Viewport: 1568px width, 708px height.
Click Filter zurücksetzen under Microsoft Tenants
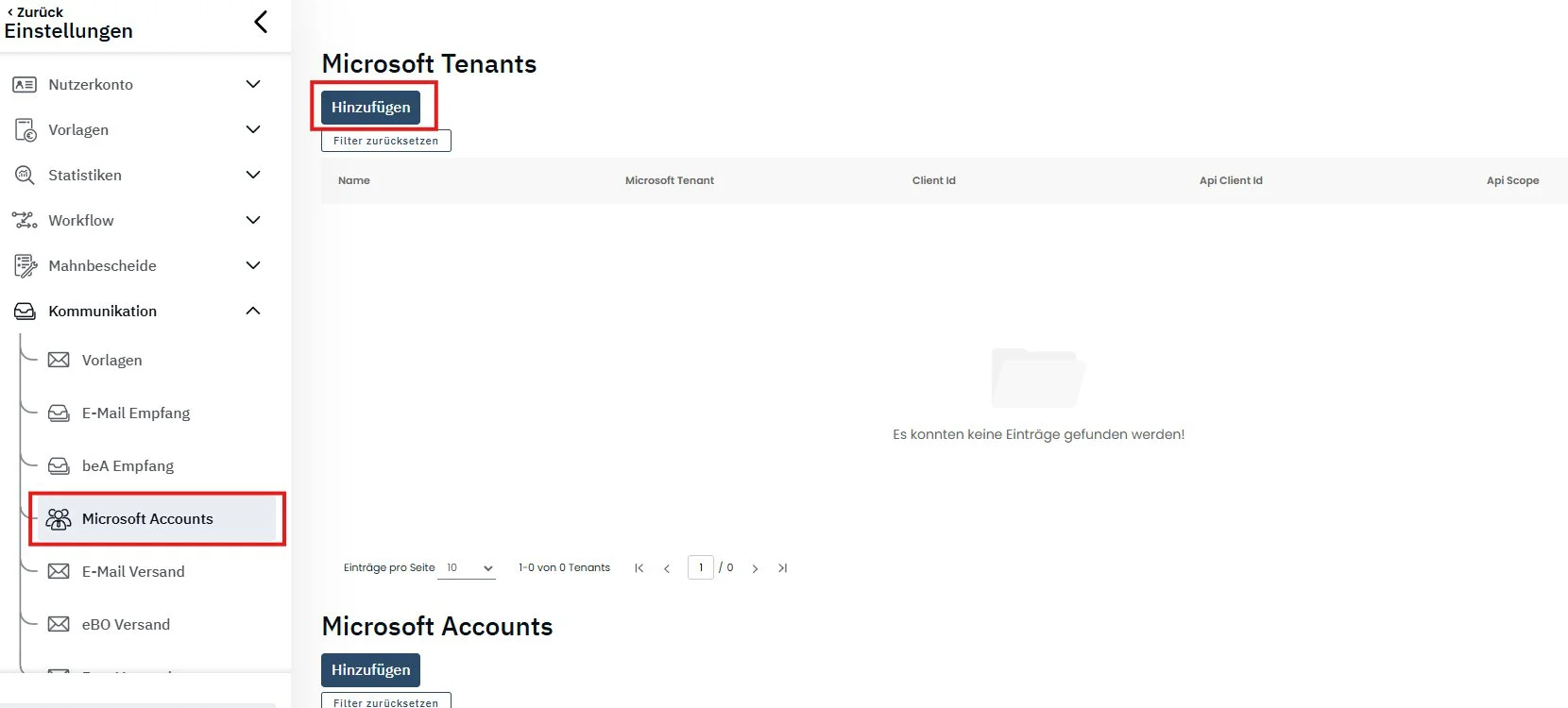385,141
